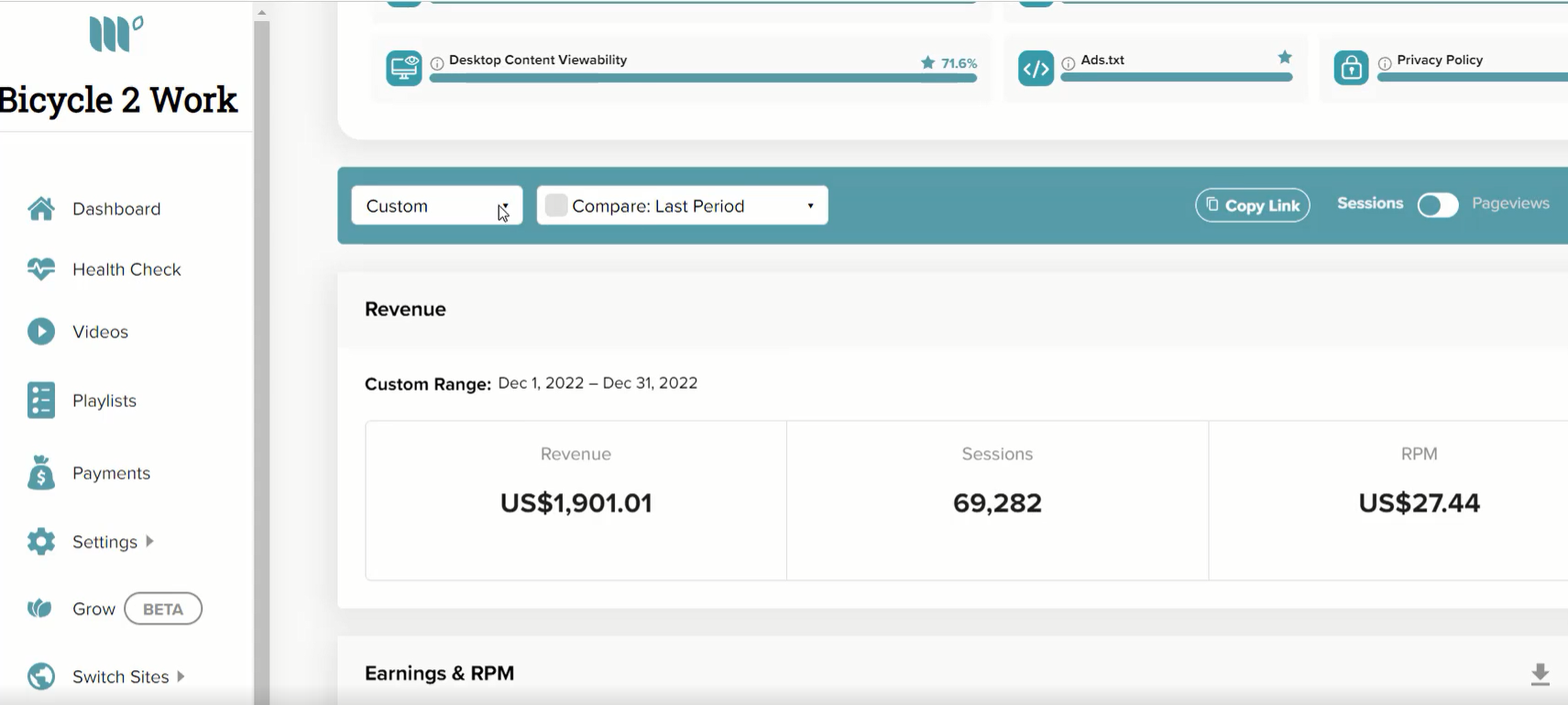Image resolution: width=1568 pixels, height=705 pixels.
Task: Click Settings label in sidebar
Action: (104, 542)
